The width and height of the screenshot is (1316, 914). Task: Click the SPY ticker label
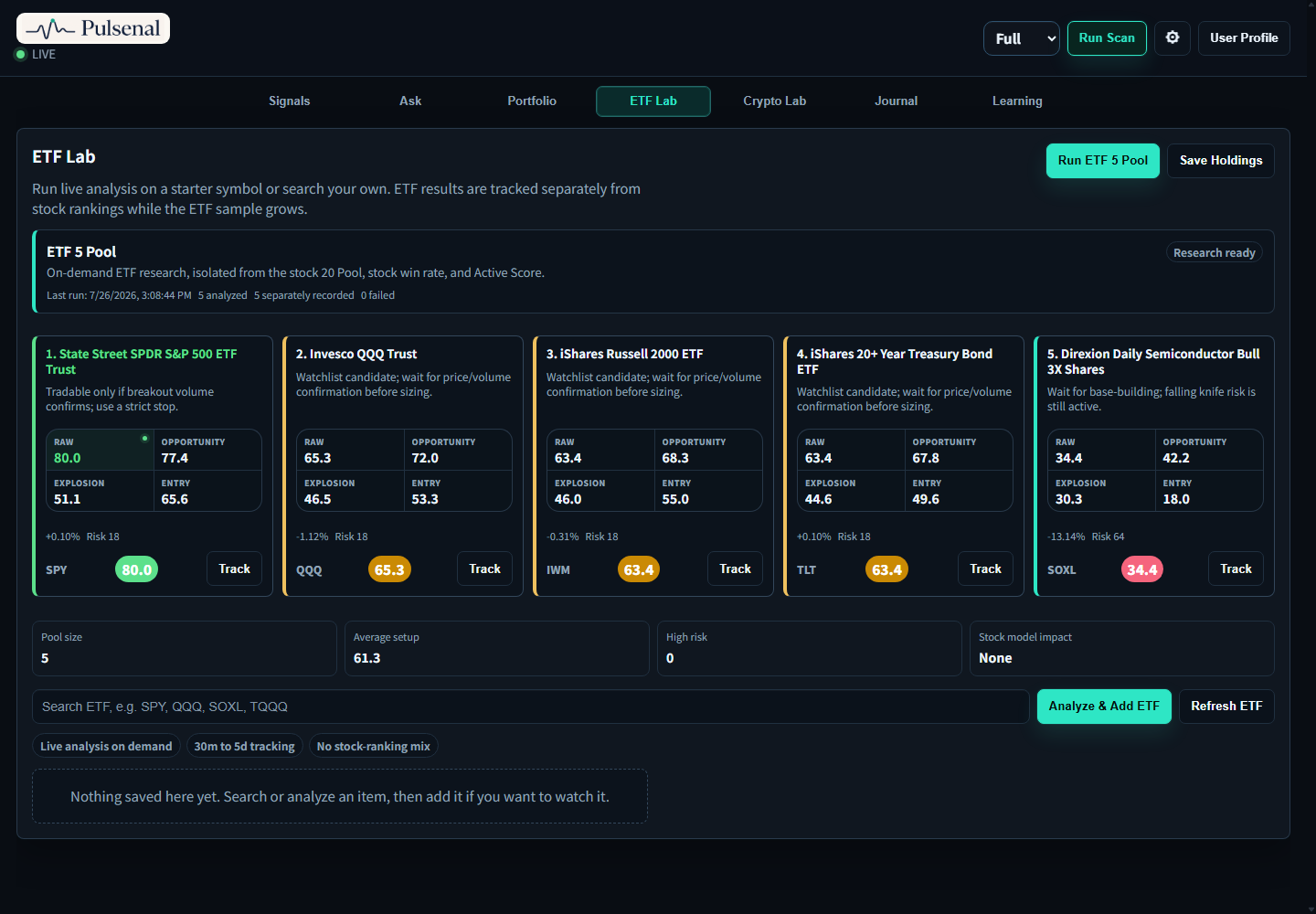click(x=57, y=569)
